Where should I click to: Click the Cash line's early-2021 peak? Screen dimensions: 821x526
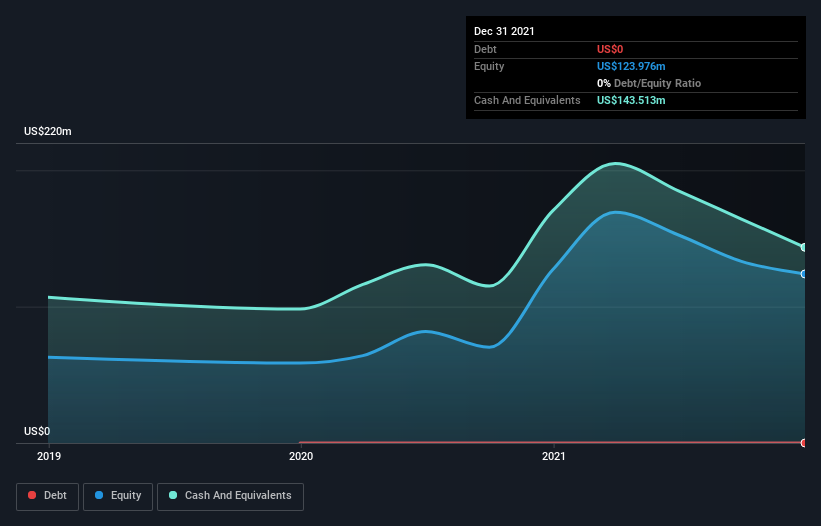(616, 163)
